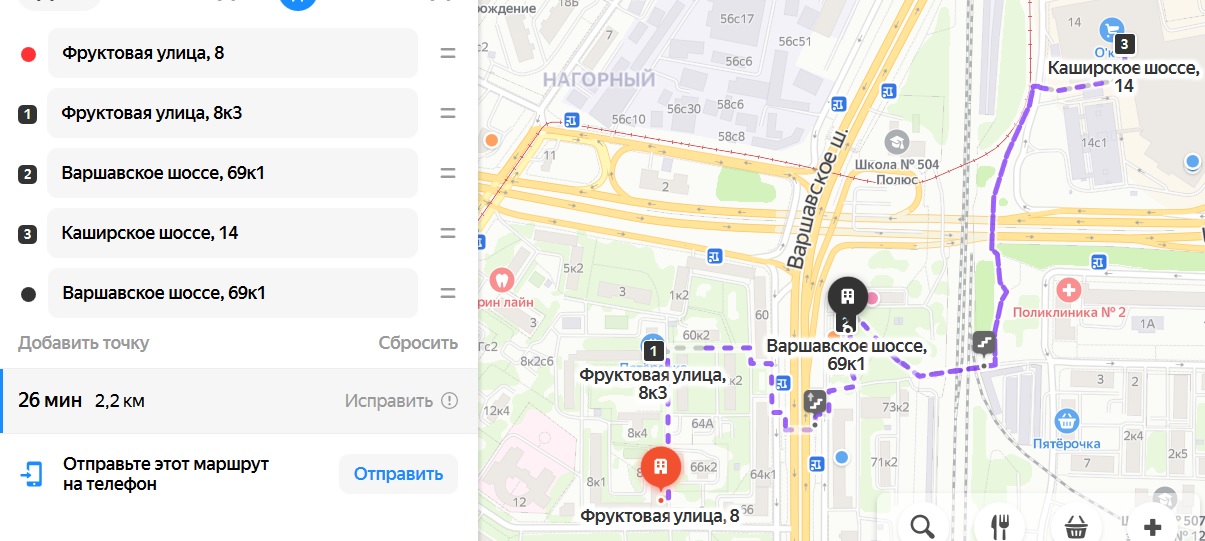Click the Исправить link
This screenshot has height=541, width=1205.
[389, 401]
